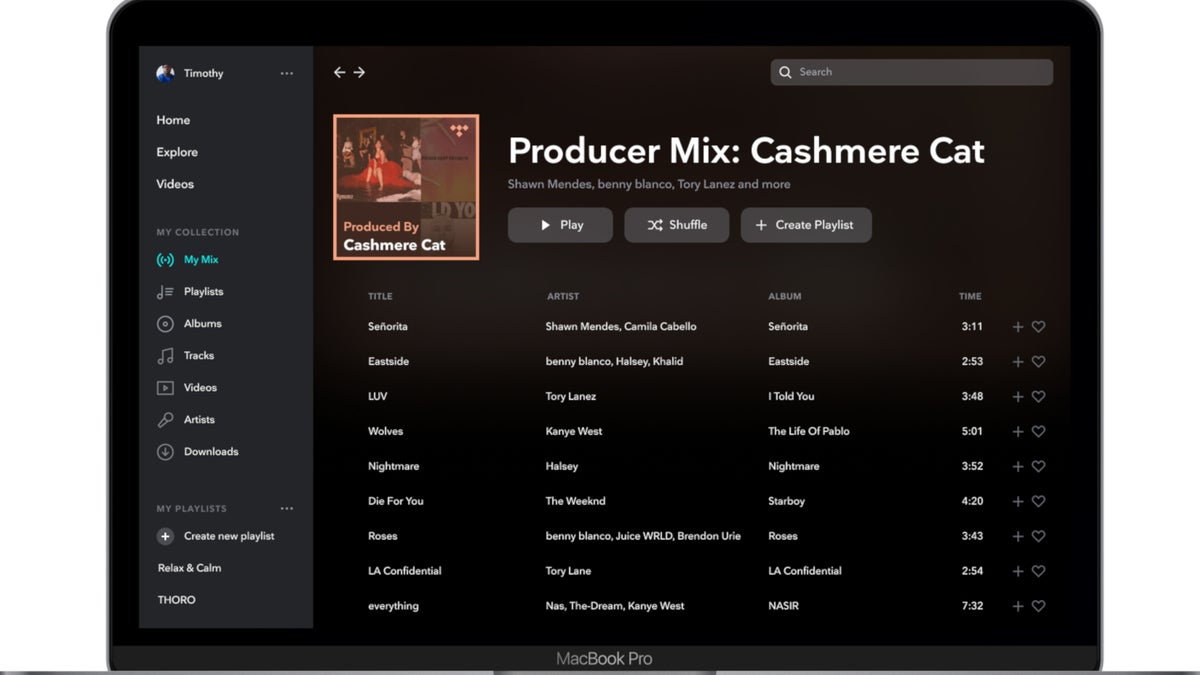This screenshot has height=675, width=1200.
Task: Add LUV track with plus icon
Action: pos(1018,396)
